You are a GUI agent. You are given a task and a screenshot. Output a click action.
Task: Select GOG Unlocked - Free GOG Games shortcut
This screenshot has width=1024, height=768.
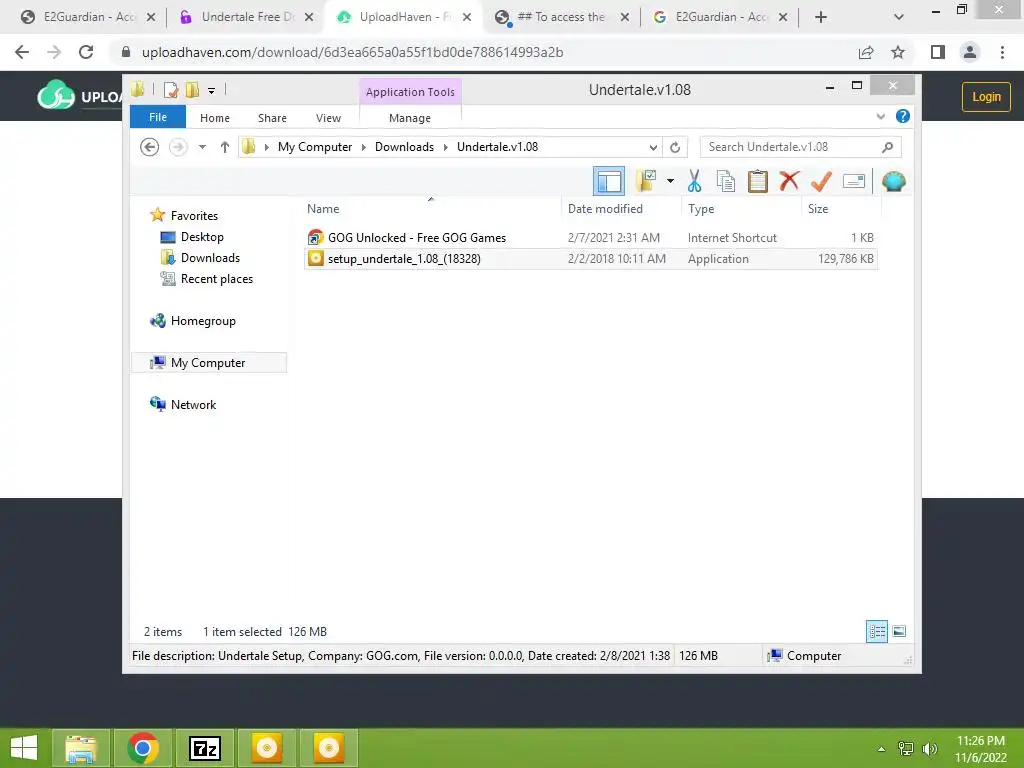pos(590,238)
